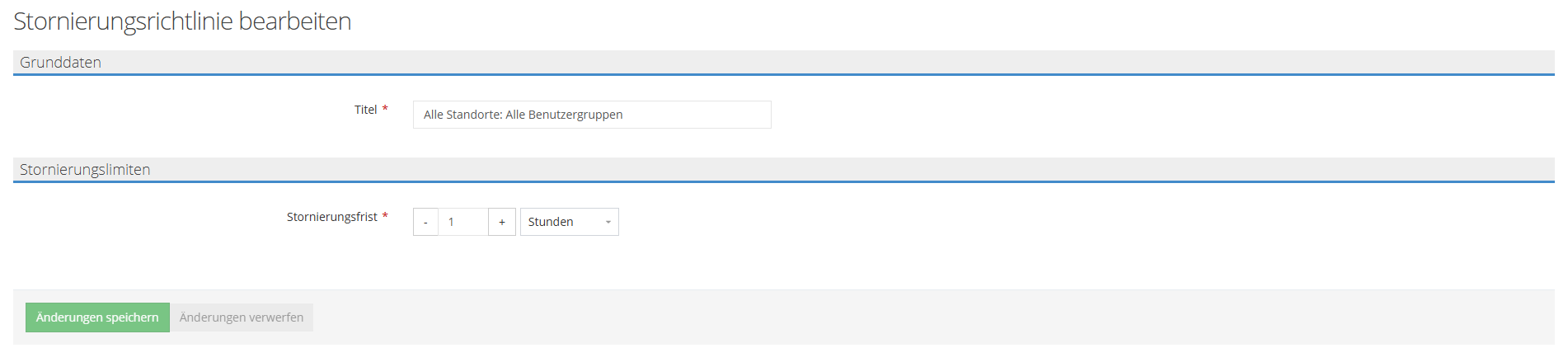Click the Titel field label

(365, 110)
